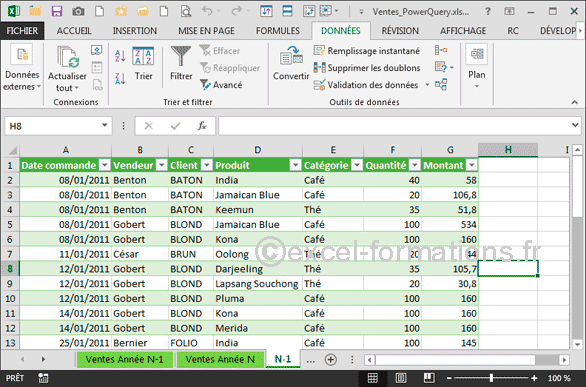Screen dimensions: 586x387
Task: Select the column H header
Action: tap(508, 150)
